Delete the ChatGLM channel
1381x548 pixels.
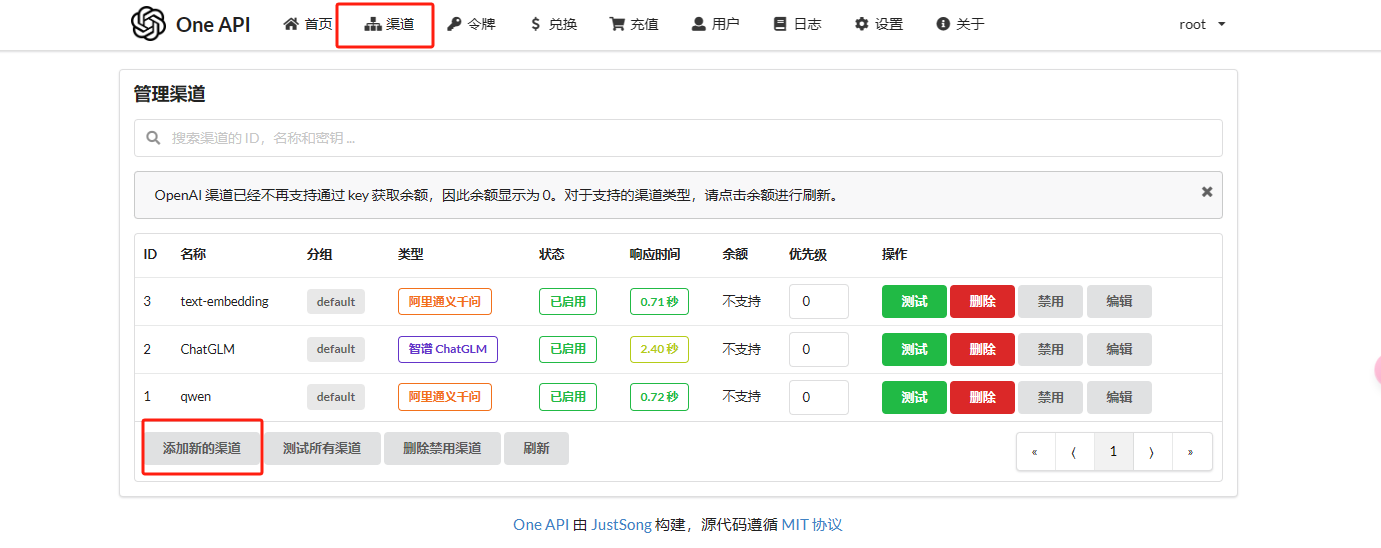pos(982,349)
